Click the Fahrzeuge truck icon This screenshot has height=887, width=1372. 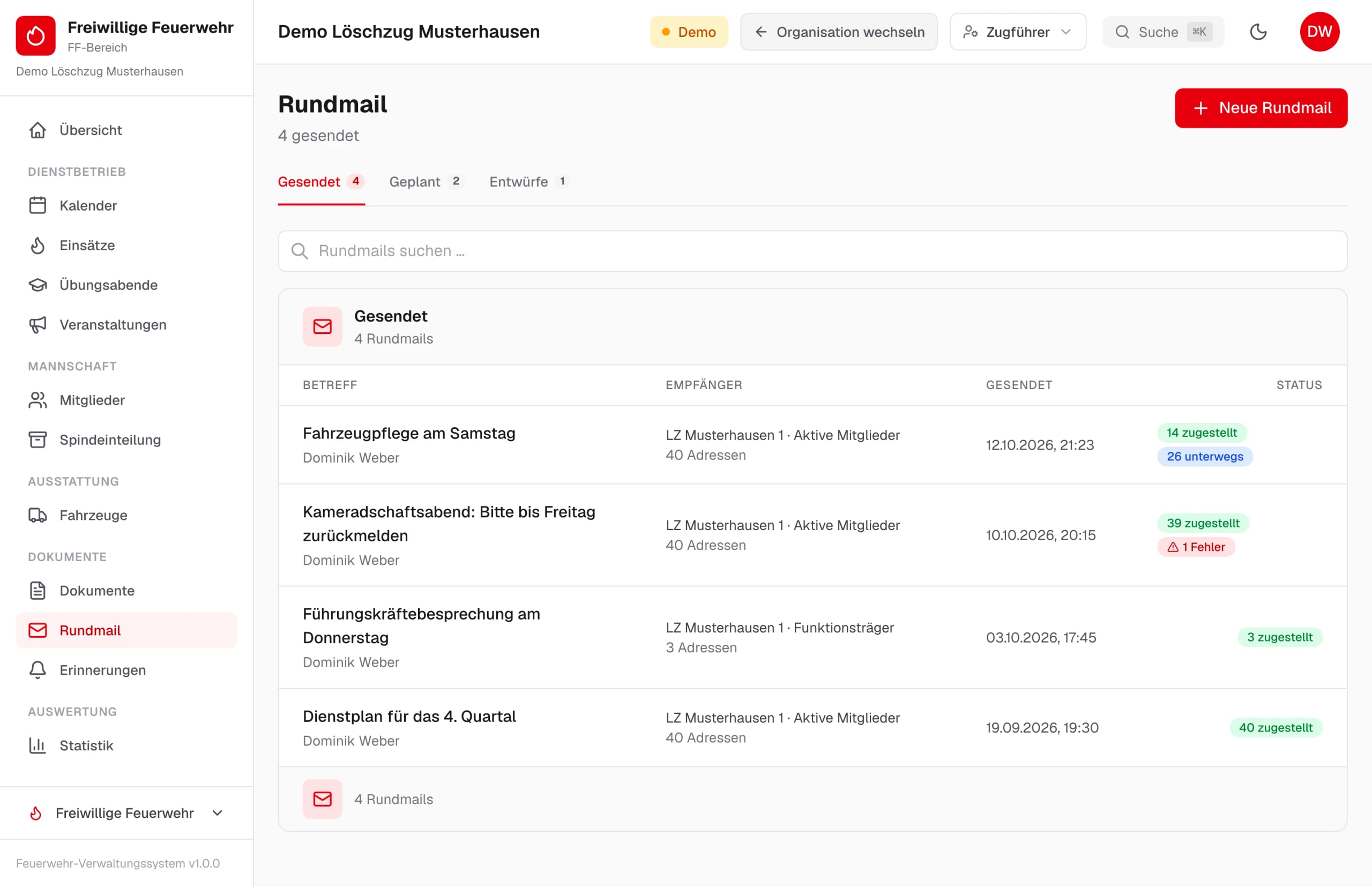(38, 516)
